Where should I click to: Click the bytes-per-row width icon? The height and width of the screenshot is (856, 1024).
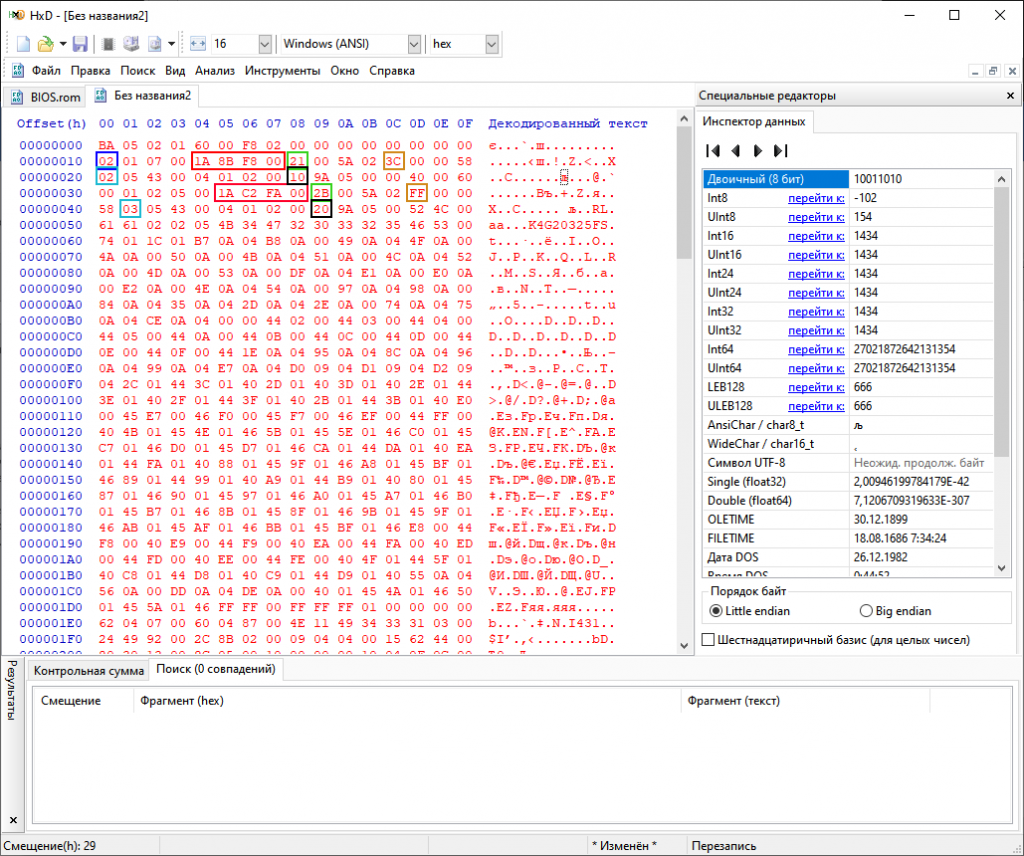[x=198, y=44]
